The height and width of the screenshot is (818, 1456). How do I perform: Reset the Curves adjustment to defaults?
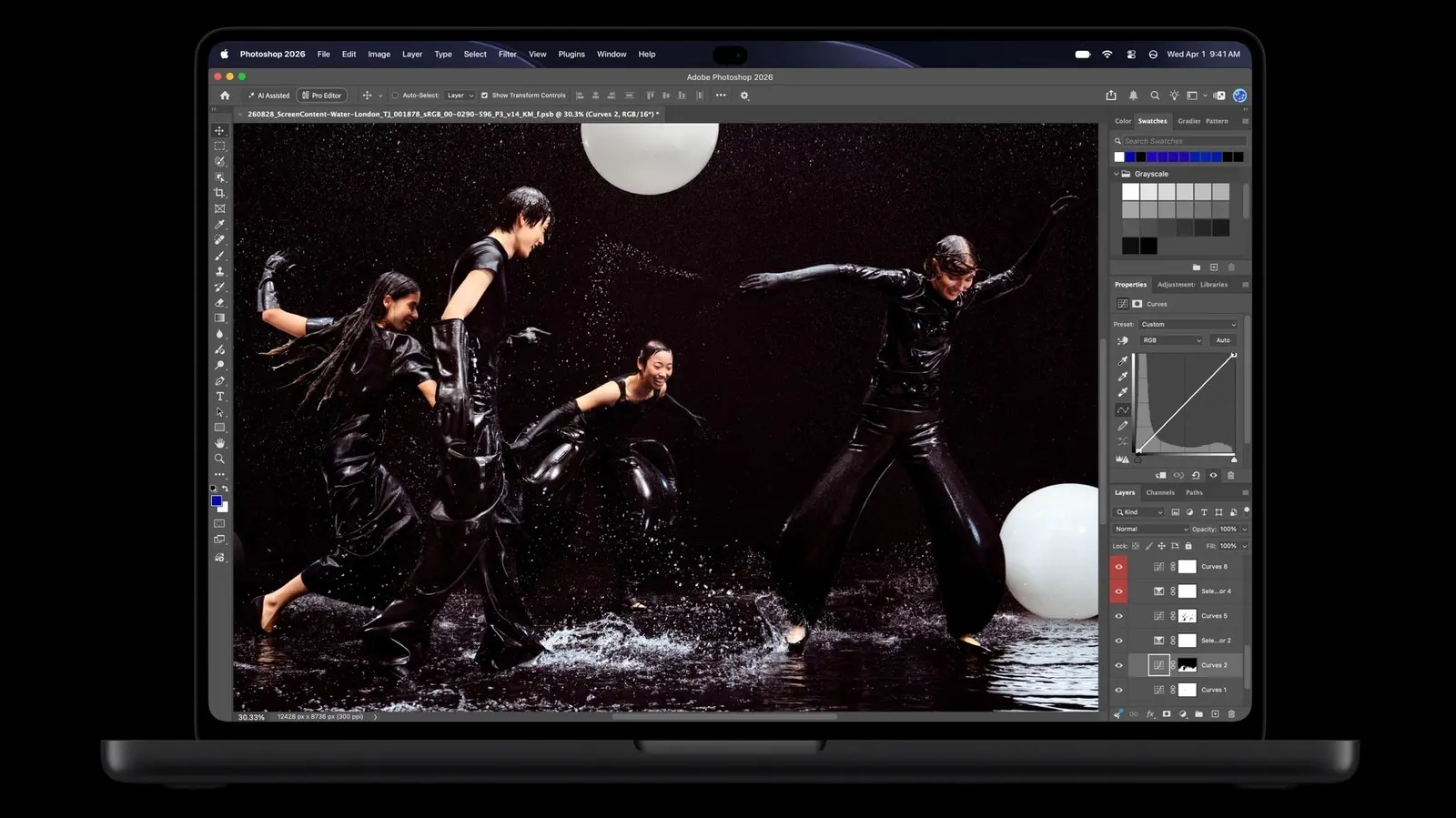tap(1196, 475)
